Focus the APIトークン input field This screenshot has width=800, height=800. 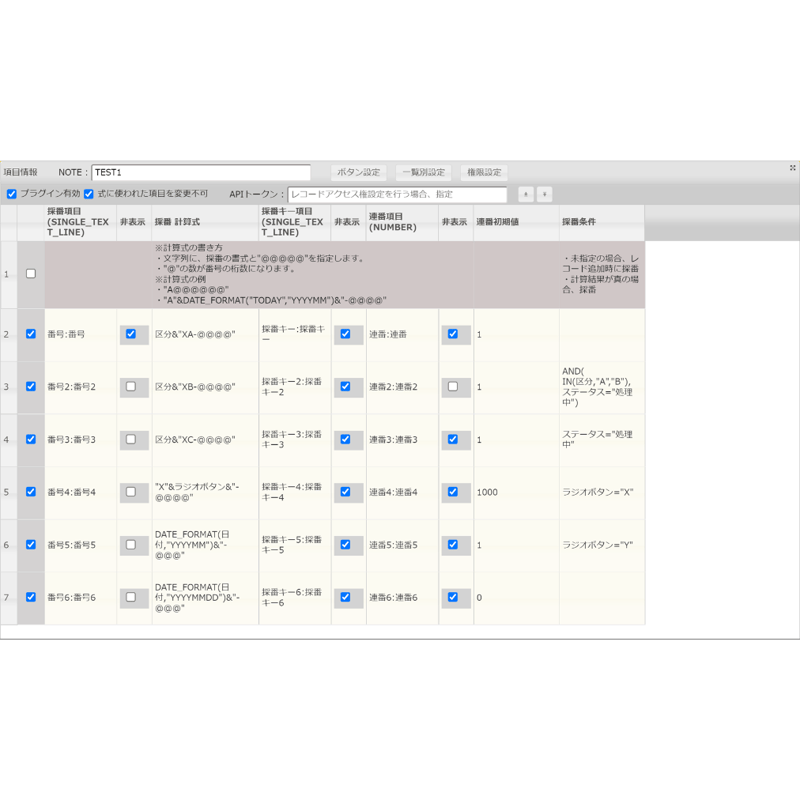(397, 194)
